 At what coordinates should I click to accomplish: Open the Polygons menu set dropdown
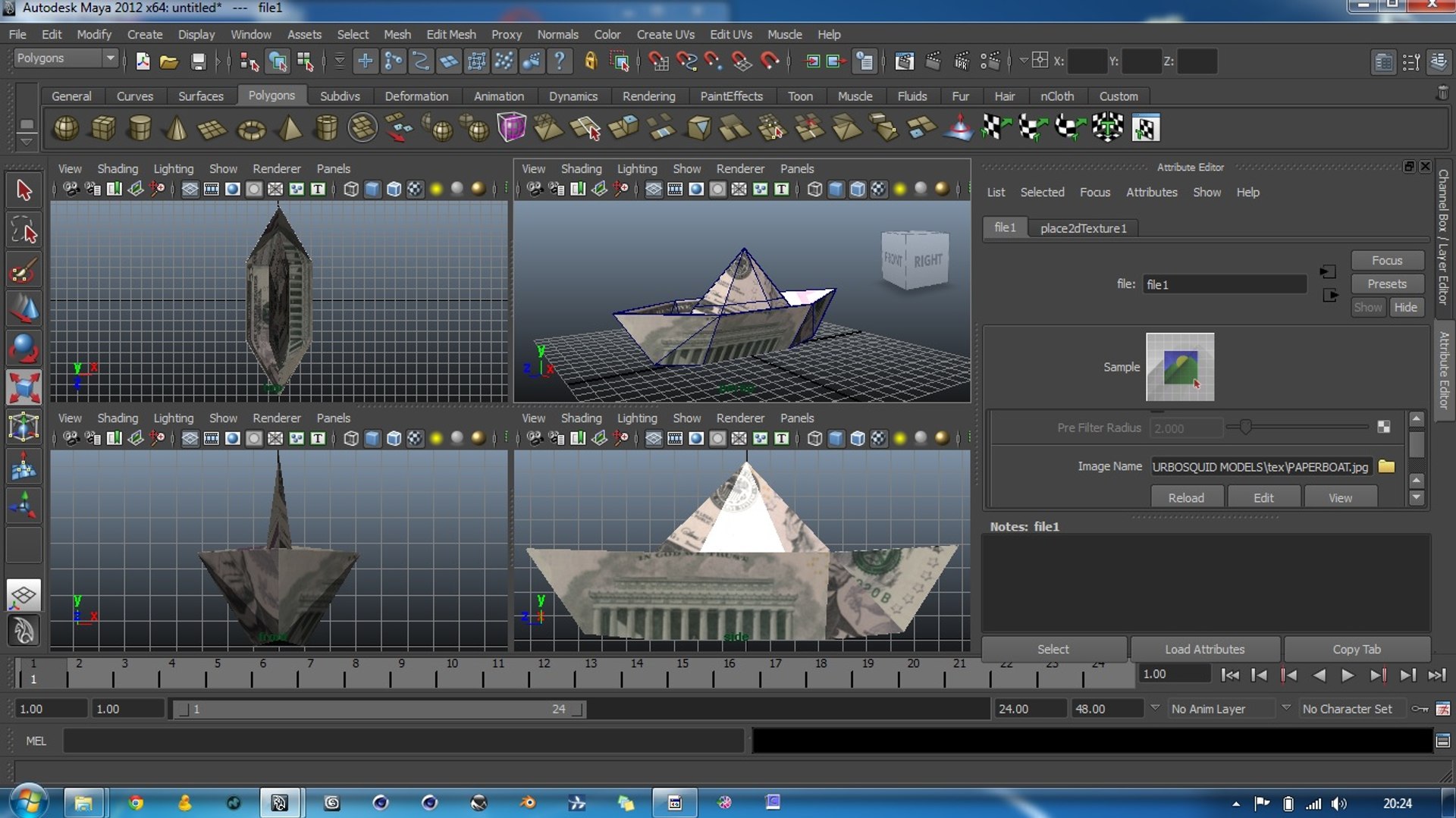tap(67, 58)
